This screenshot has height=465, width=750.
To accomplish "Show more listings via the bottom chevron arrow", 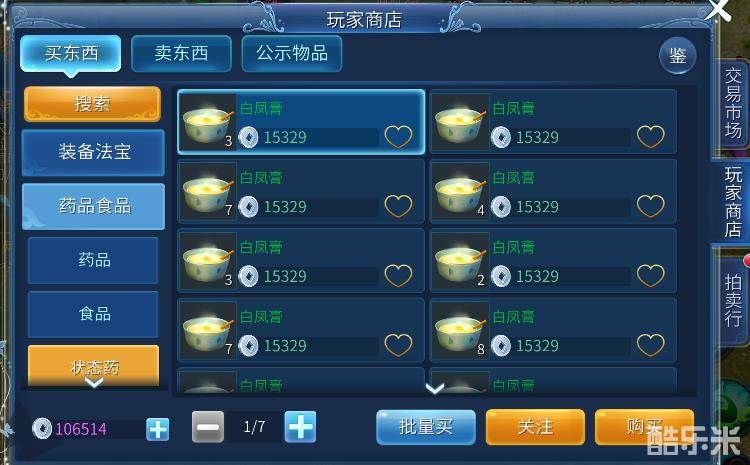I will [434, 388].
